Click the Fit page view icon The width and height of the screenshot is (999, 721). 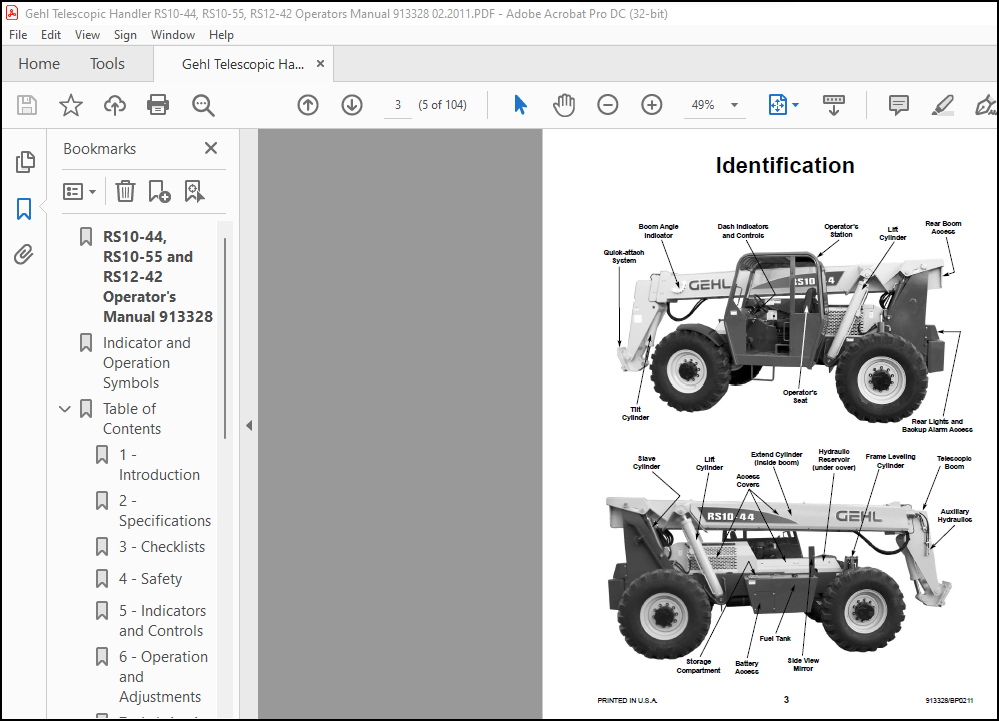tap(778, 104)
